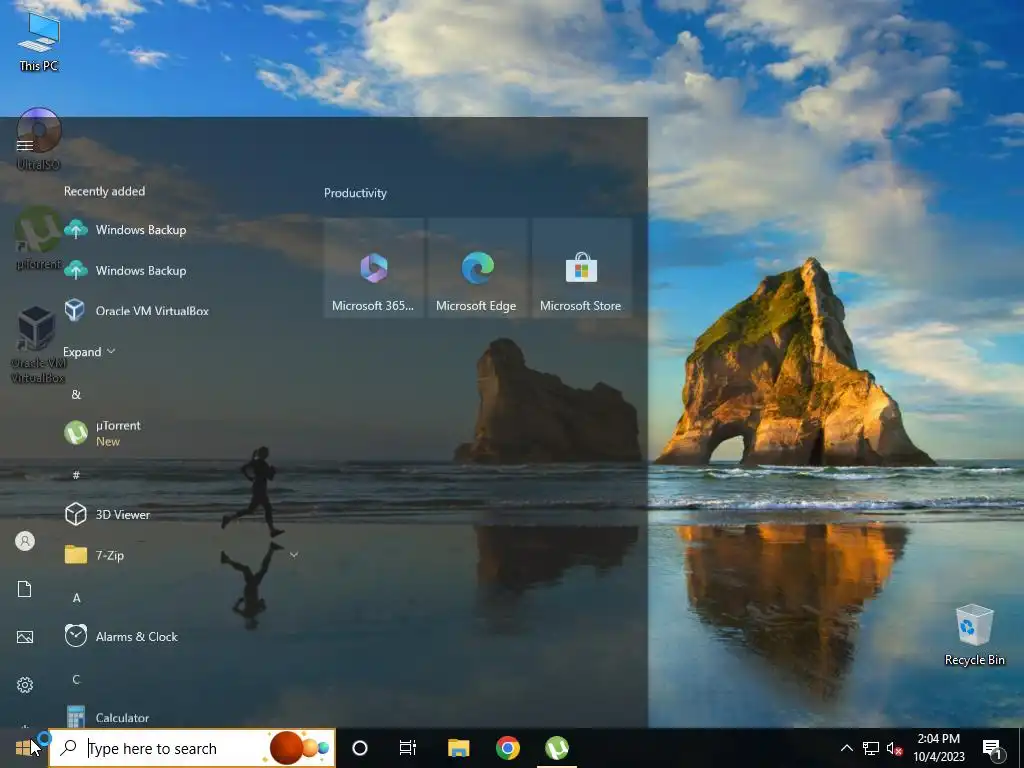The width and height of the screenshot is (1024, 768).
Task: Click the C section header
Action: (76, 679)
